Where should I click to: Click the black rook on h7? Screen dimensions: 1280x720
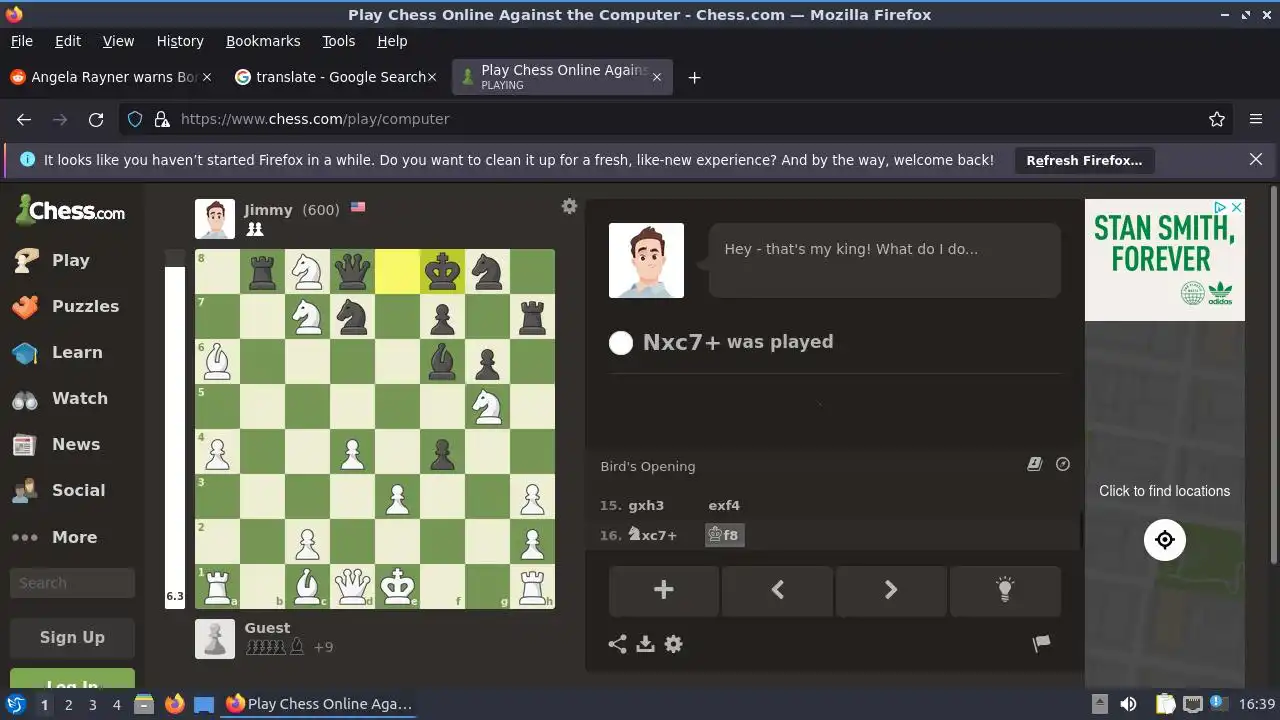(532, 317)
